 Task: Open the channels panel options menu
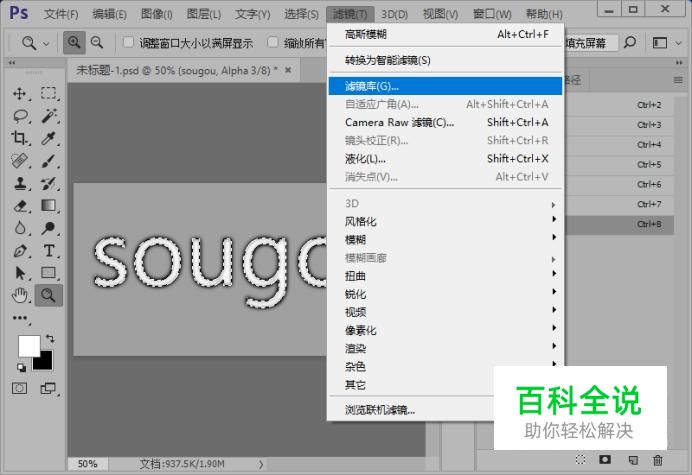(x=678, y=80)
